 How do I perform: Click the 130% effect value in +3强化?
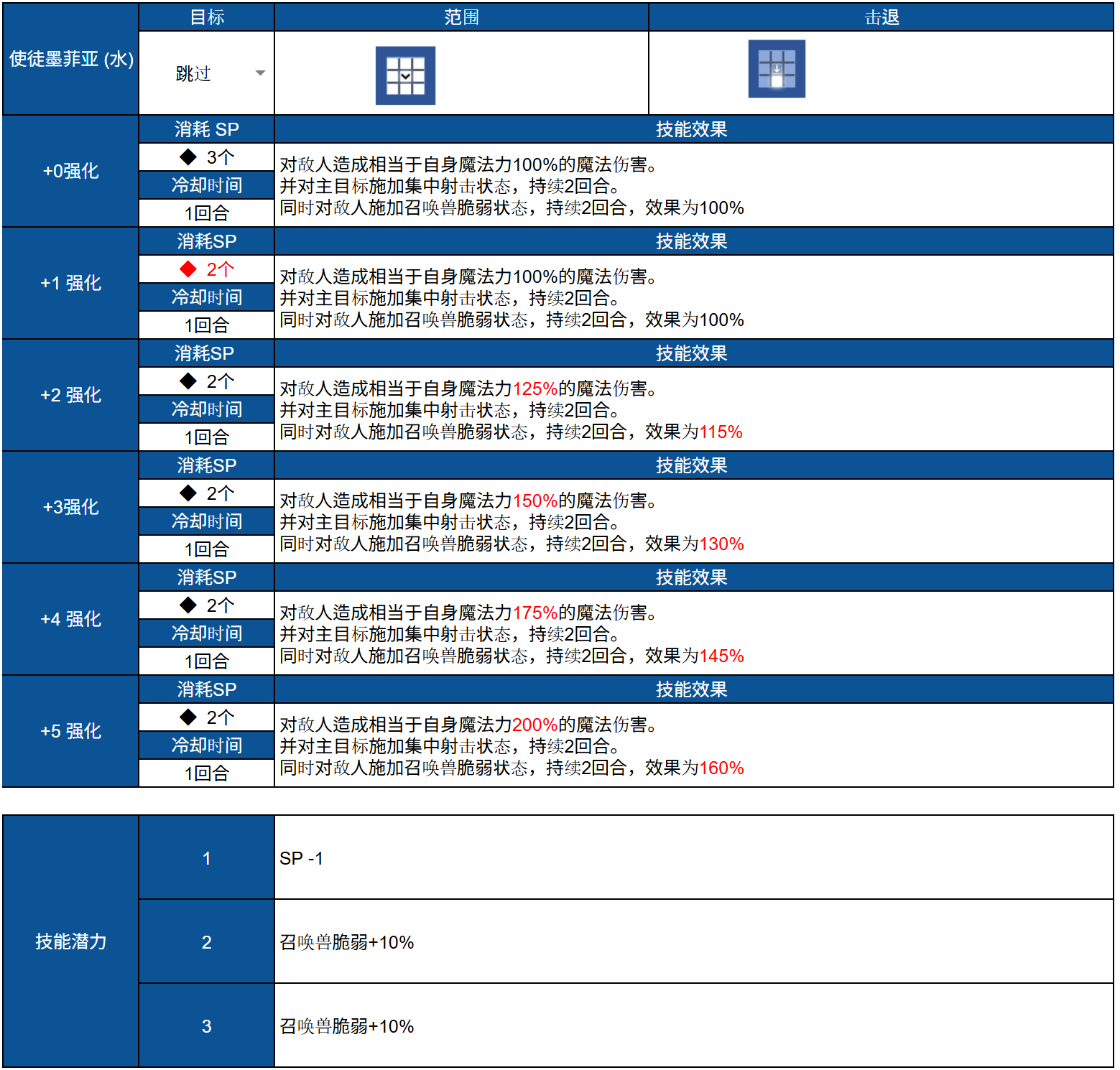pos(721,544)
